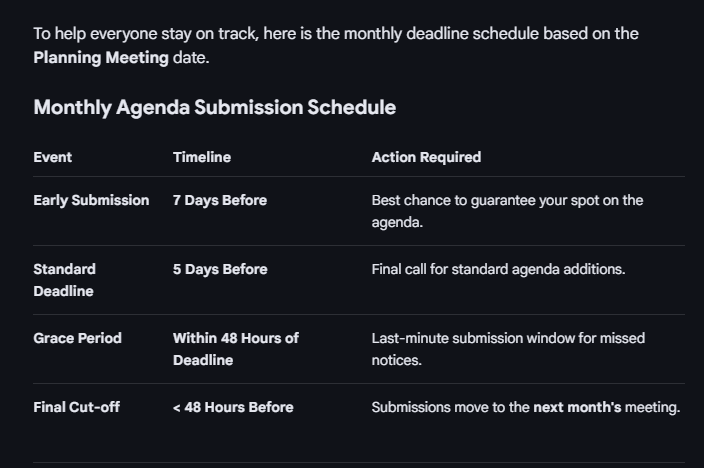The width and height of the screenshot is (704, 468).
Task: Click the 'Within 48 Hours of Deadline' cell
Action: point(235,349)
